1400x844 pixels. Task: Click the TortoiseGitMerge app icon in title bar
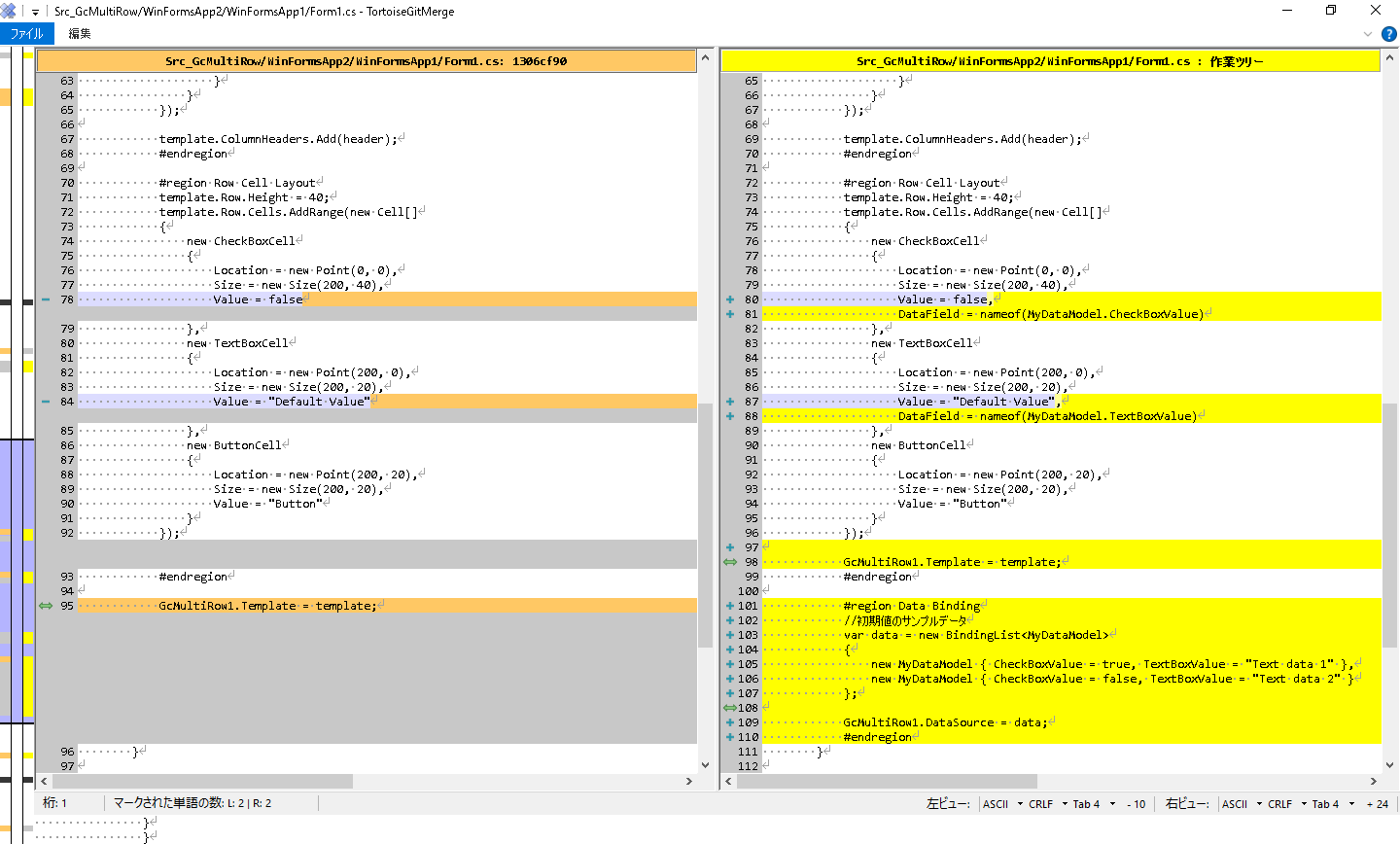pos(9,11)
